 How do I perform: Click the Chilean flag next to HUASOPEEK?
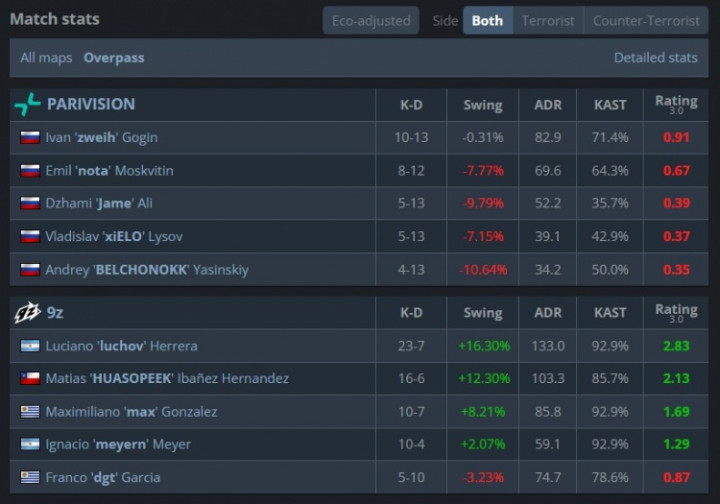pos(30,378)
